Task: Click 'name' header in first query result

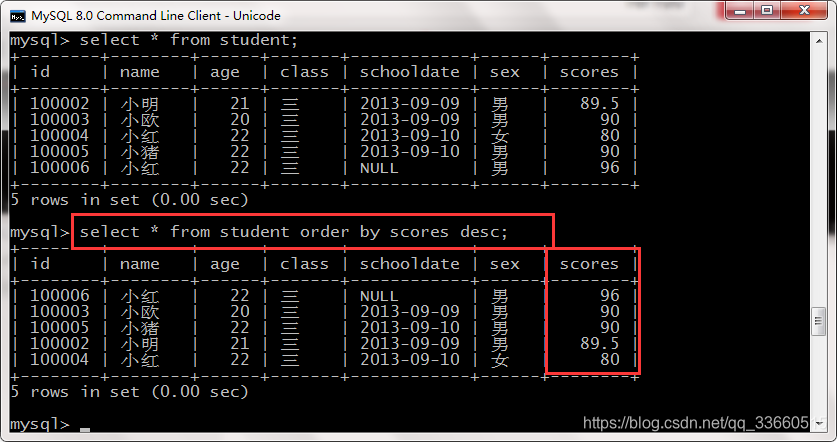Action: click(139, 72)
